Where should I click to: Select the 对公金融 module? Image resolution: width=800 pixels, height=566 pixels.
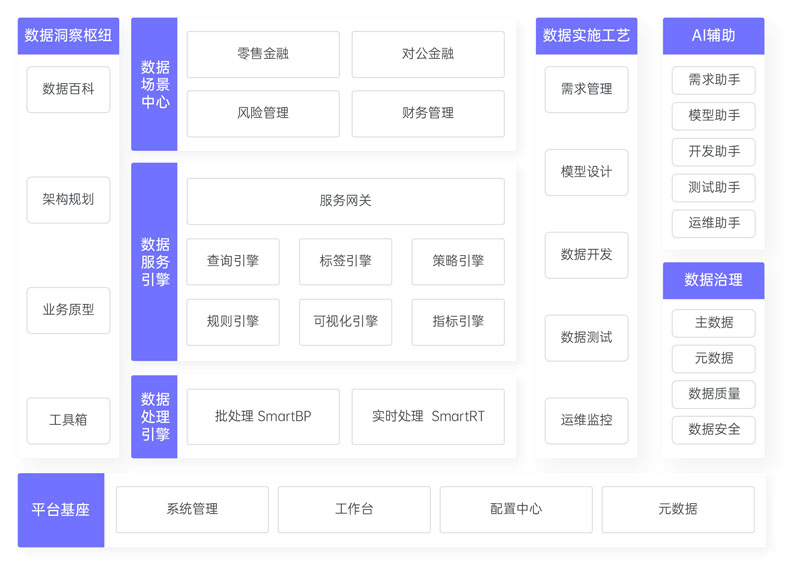pyautogui.click(x=428, y=54)
